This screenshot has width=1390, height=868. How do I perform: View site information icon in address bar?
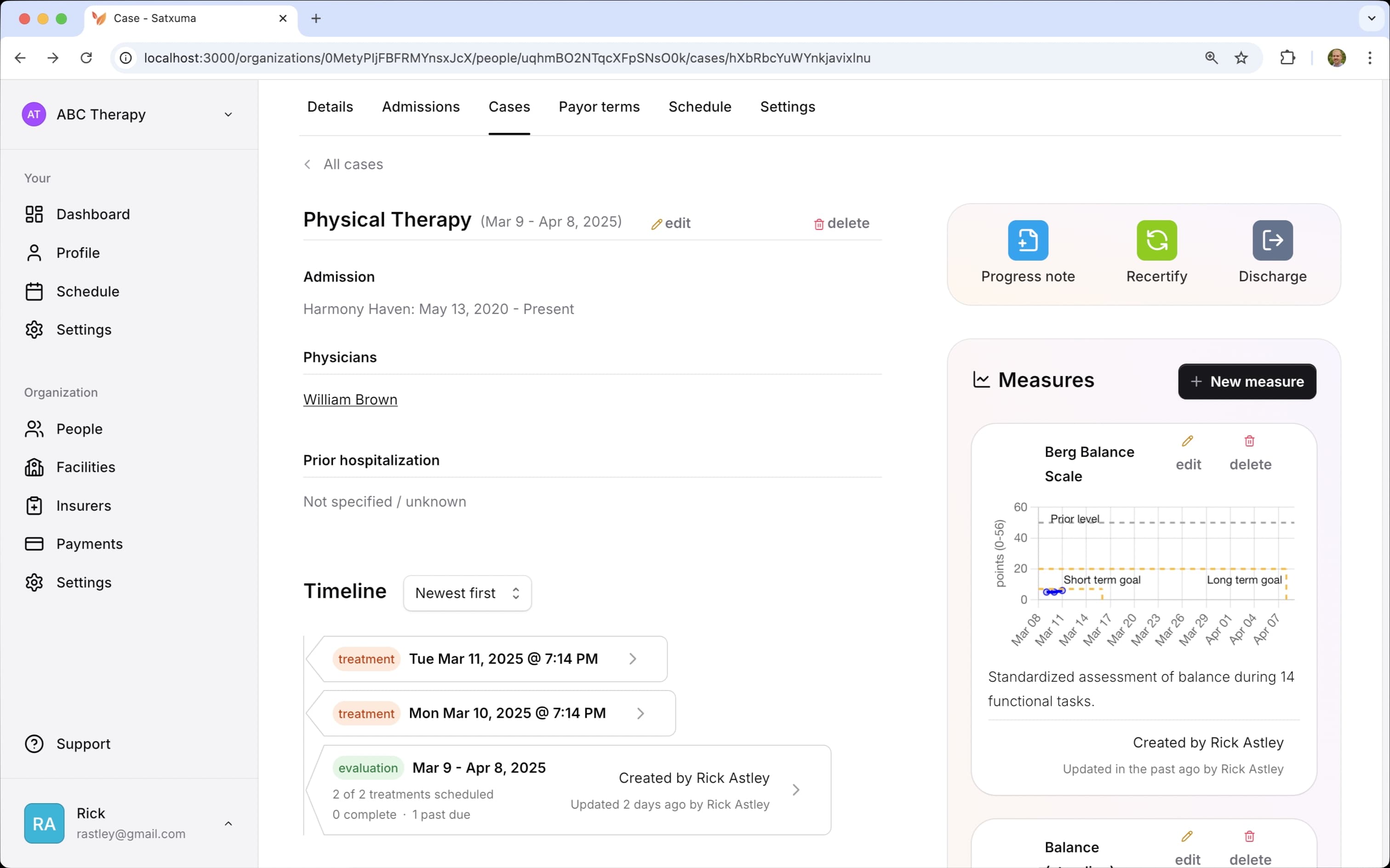pos(126,58)
